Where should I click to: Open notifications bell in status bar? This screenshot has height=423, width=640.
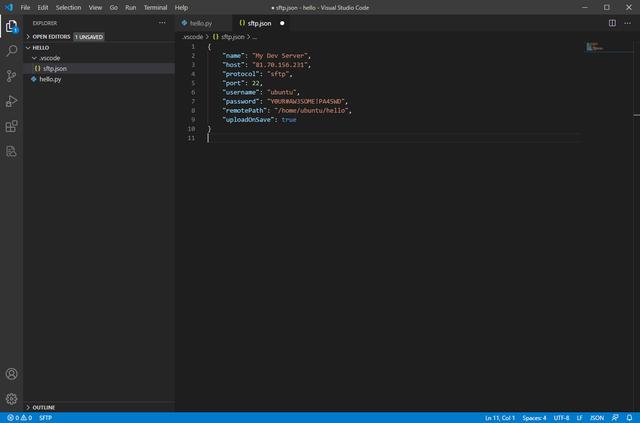click(629, 418)
